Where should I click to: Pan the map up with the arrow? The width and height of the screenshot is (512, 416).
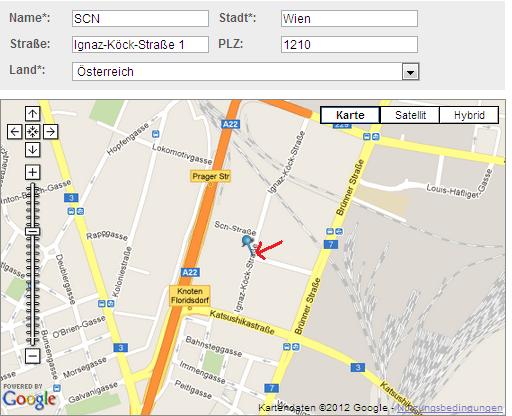[x=32, y=114]
